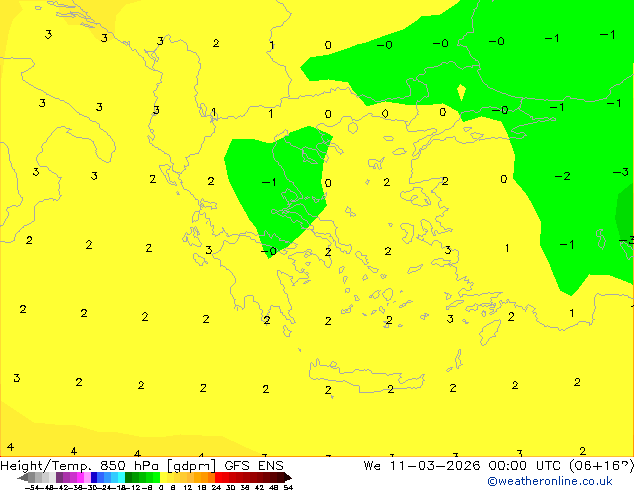Click the small yellow diamond inside green region

(461, 92)
